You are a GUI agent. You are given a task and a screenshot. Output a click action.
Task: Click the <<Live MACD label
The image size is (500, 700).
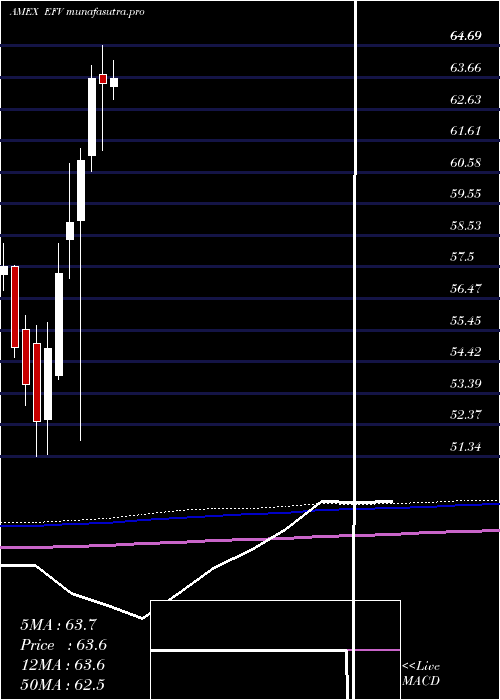click(x=421, y=674)
